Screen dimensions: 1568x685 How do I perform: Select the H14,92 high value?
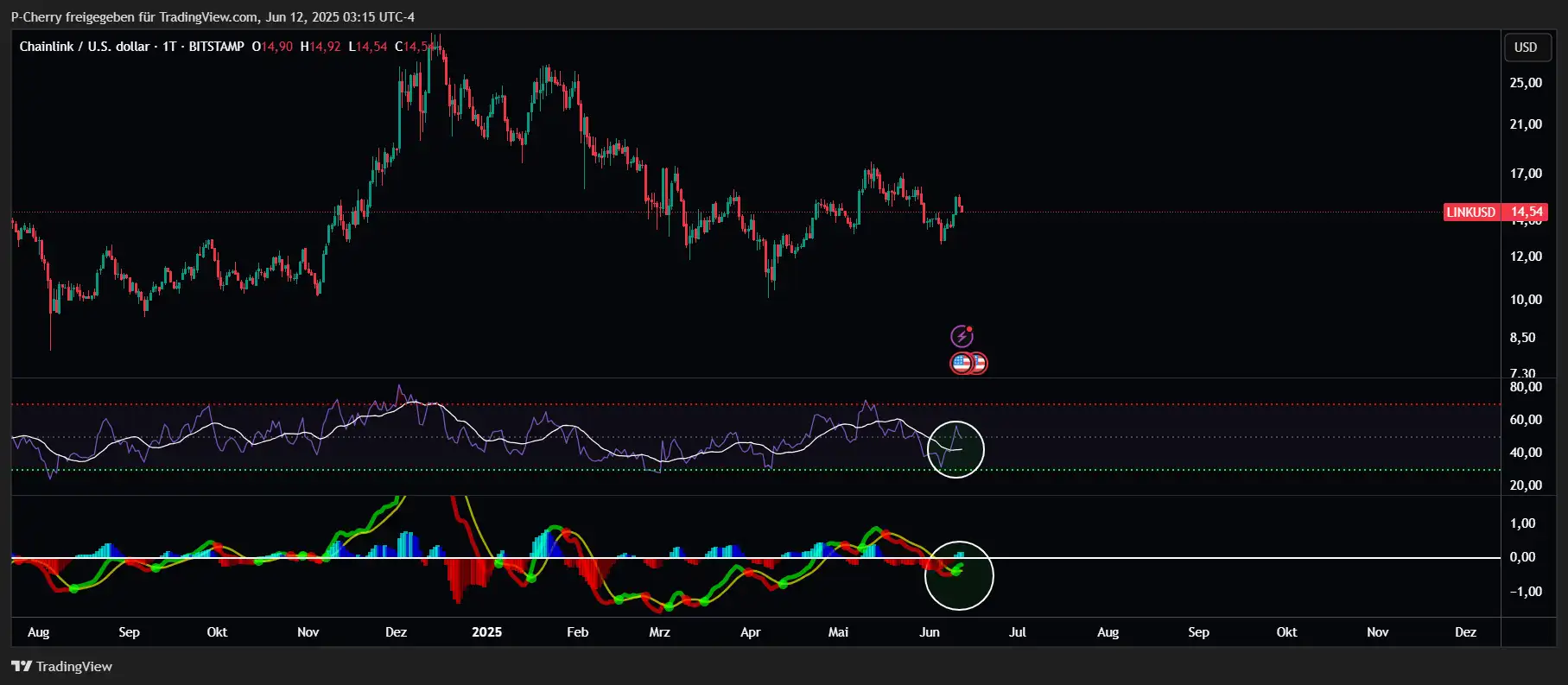tap(321, 47)
